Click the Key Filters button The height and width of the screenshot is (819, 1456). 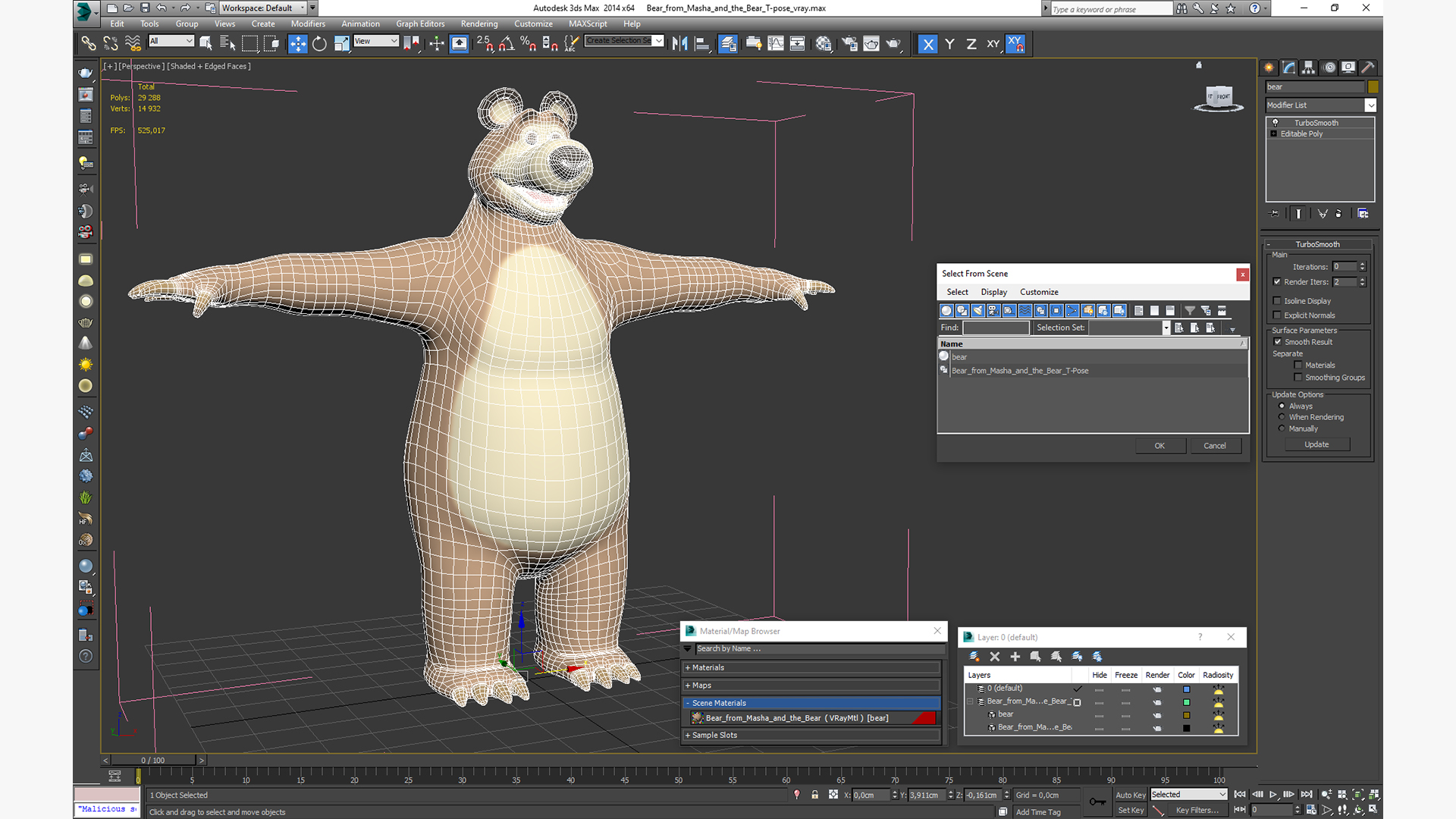(x=1197, y=811)
